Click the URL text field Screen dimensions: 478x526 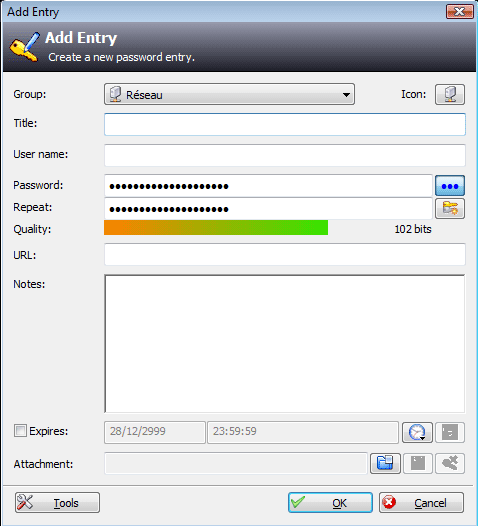[x=285, y=254]
